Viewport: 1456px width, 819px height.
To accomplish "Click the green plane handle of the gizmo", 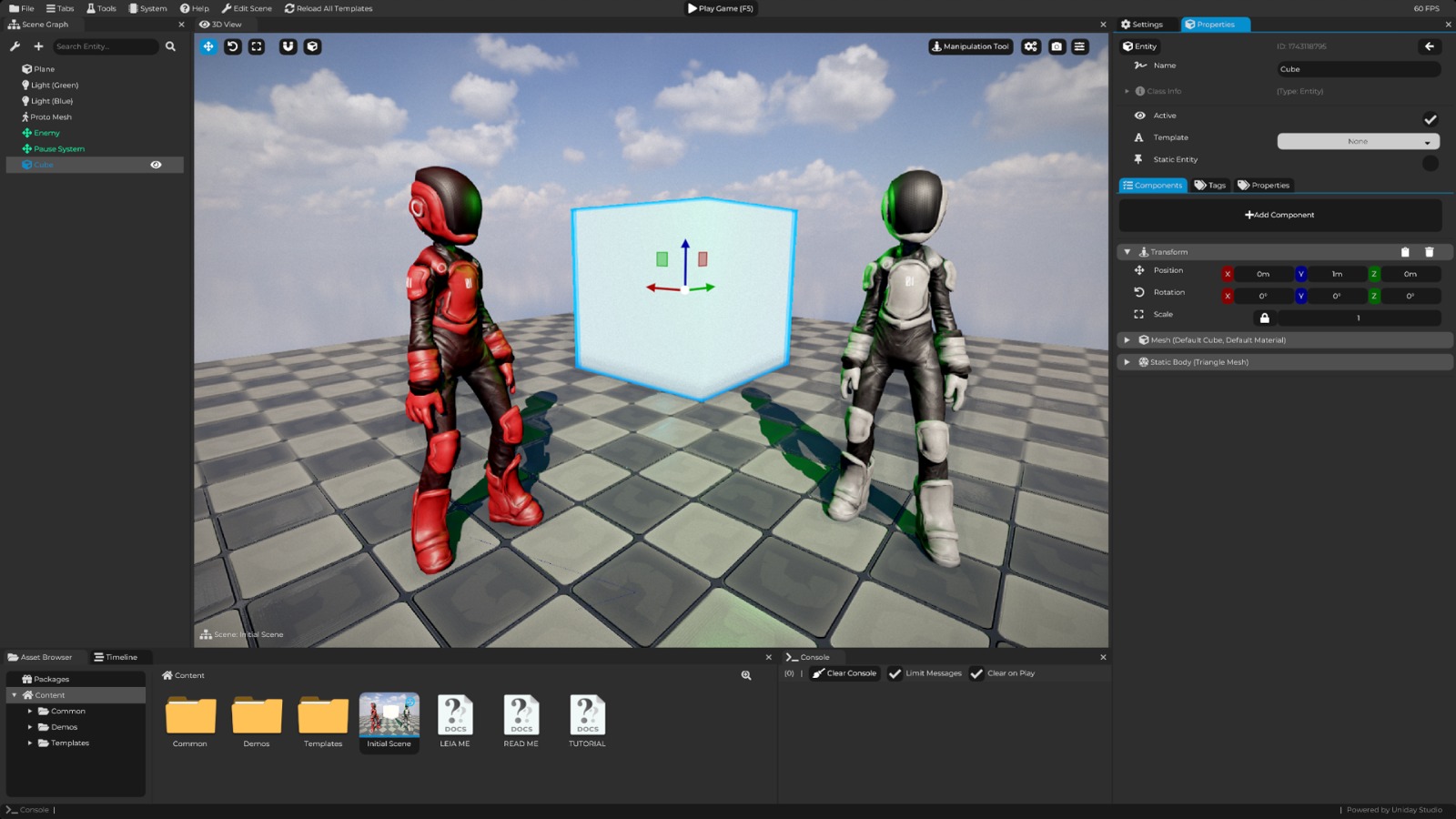I will (662, 259).
